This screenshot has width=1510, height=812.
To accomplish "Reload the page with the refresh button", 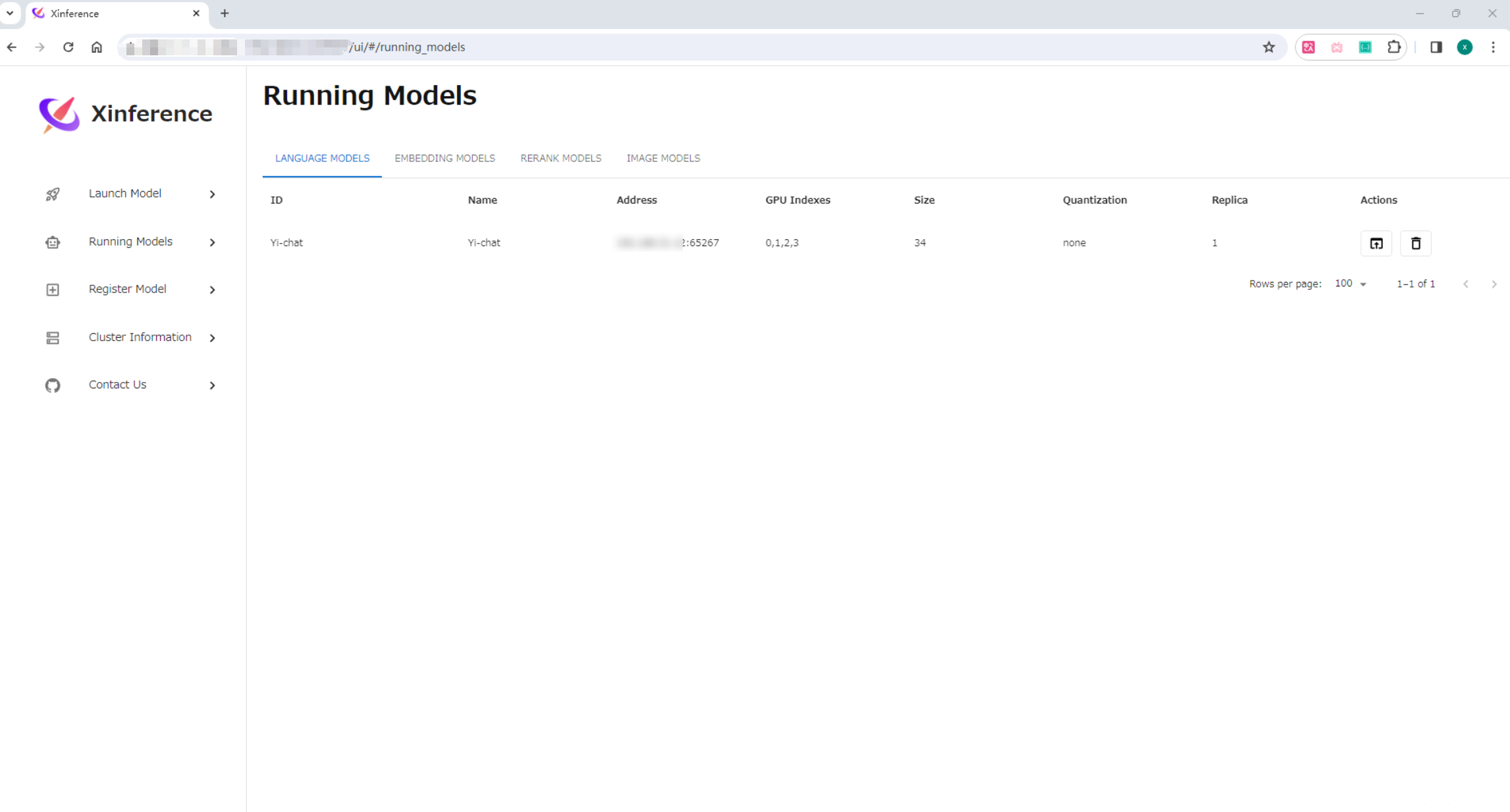I will pos(68,47).
